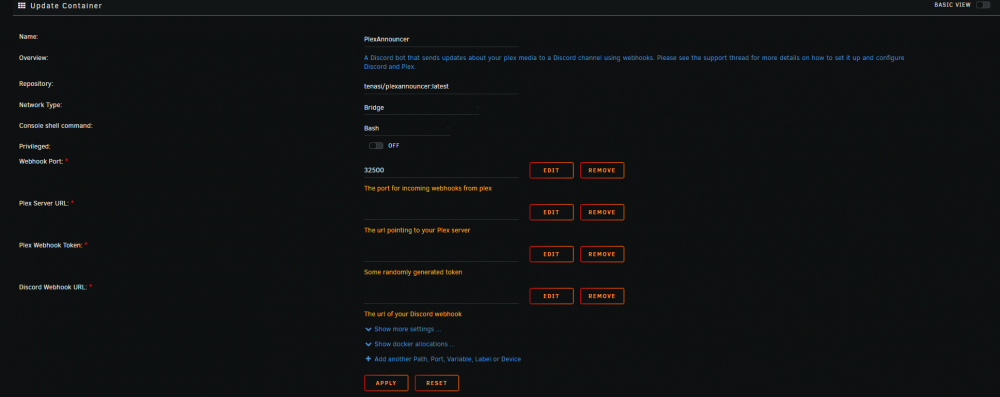
Task: Click the 'Plex Webhook Token:' label
Action: [51, 244]
